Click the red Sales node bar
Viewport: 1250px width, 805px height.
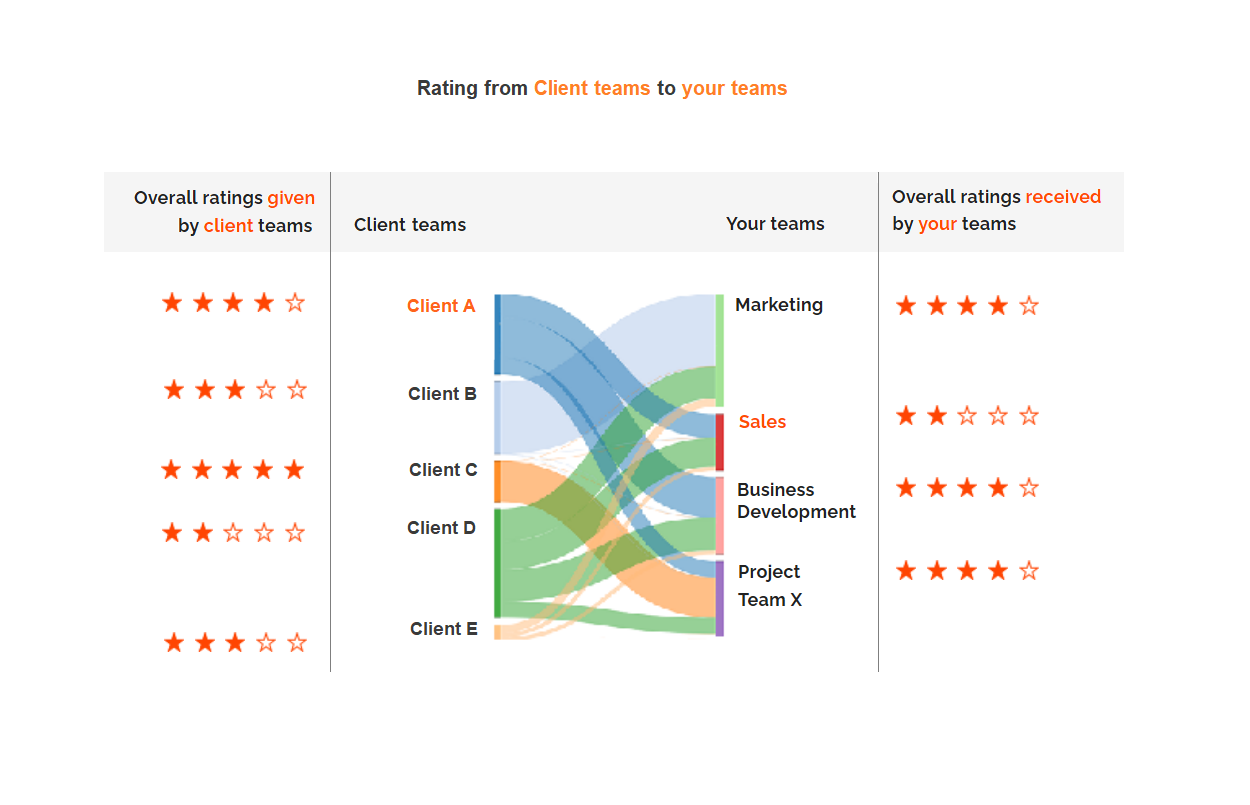[x=719, y=442]
